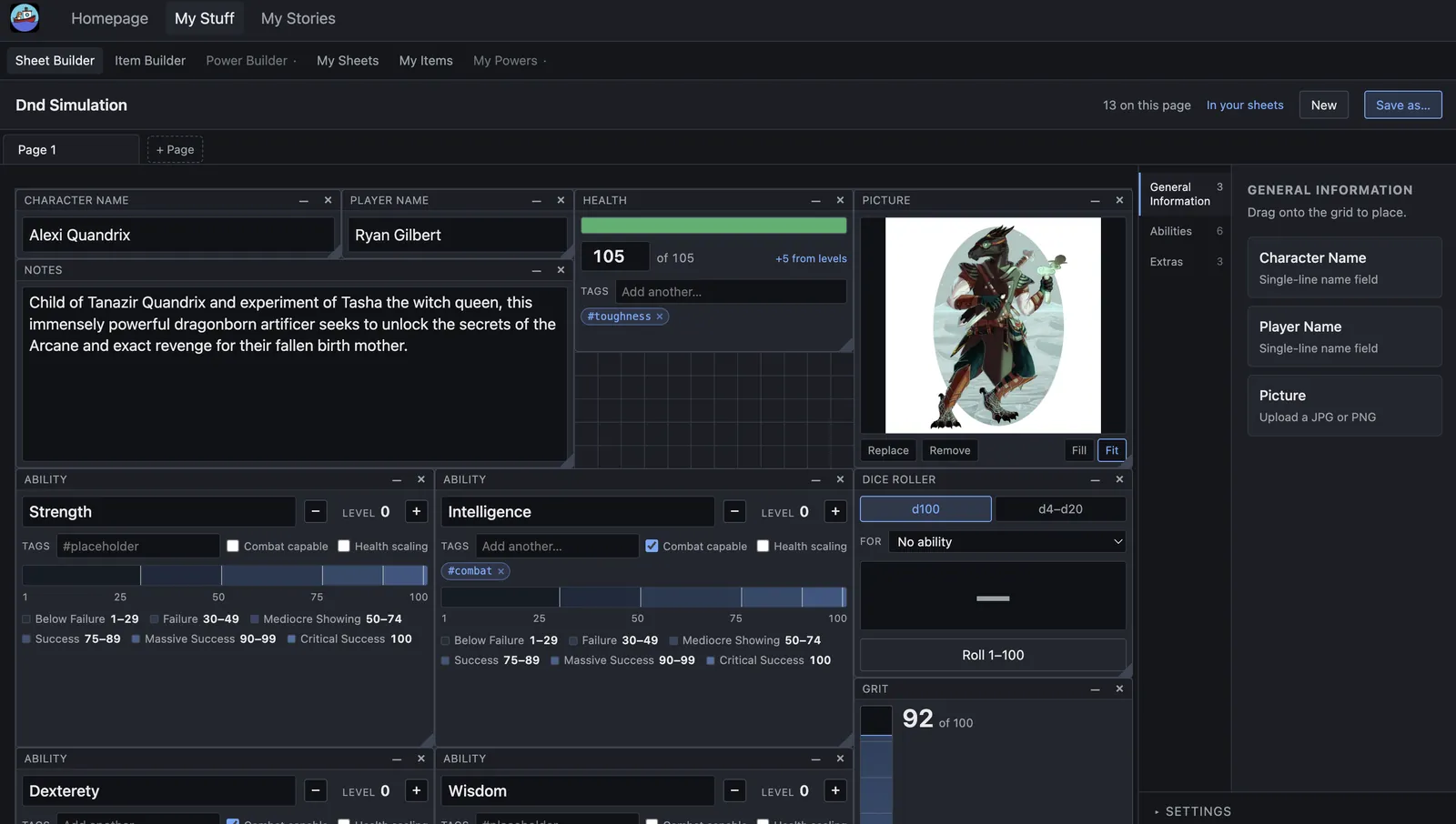The height and width of the screenshot is (824, 1456).
Task: Set picture to Fit mode
Action: 1112,450
